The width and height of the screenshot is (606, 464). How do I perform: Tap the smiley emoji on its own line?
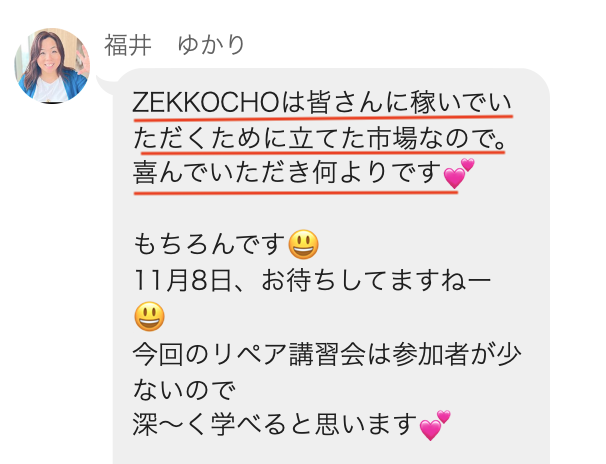pos(150,316)
